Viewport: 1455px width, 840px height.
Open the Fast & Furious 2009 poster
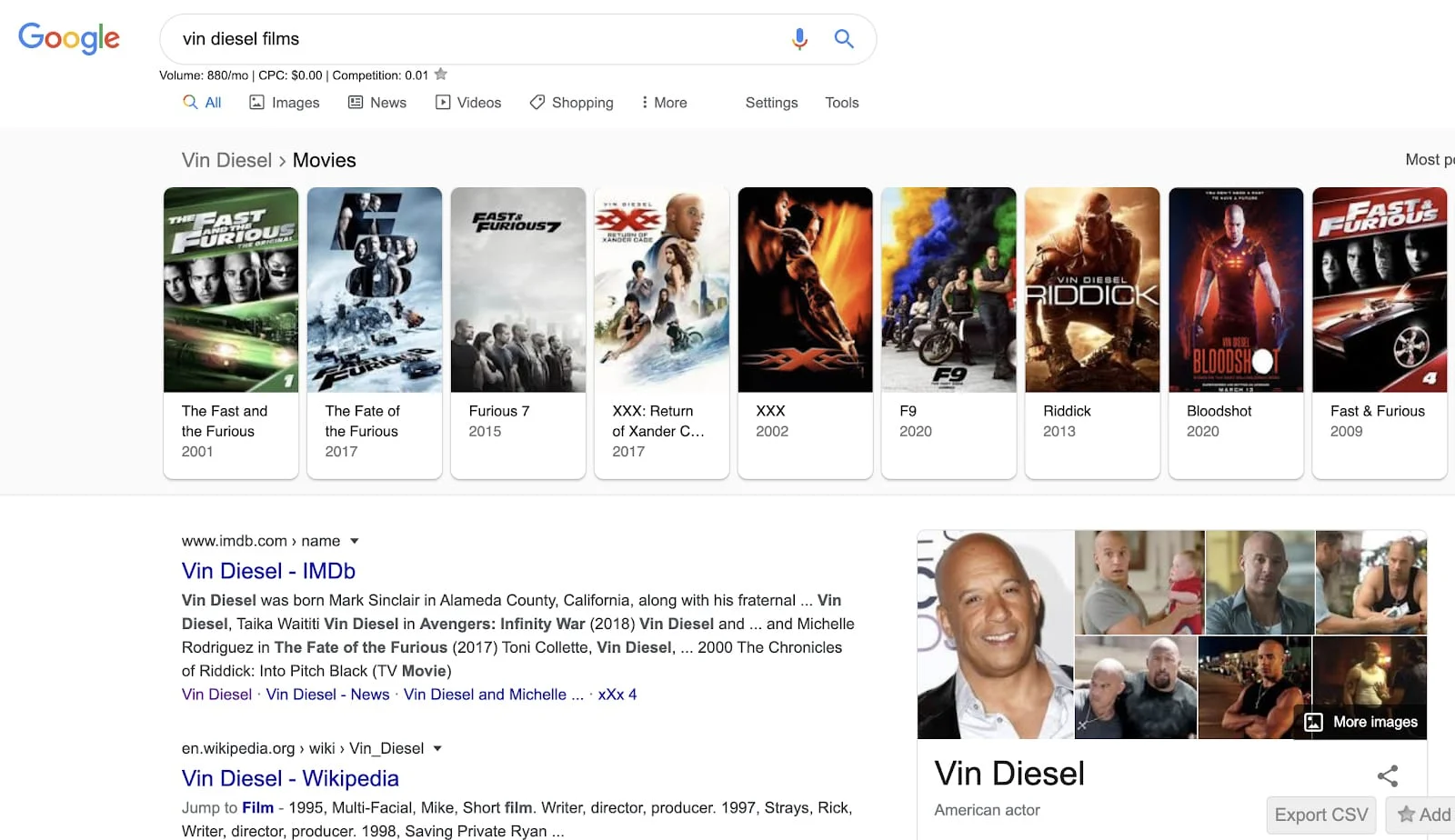pos(1380,290)
